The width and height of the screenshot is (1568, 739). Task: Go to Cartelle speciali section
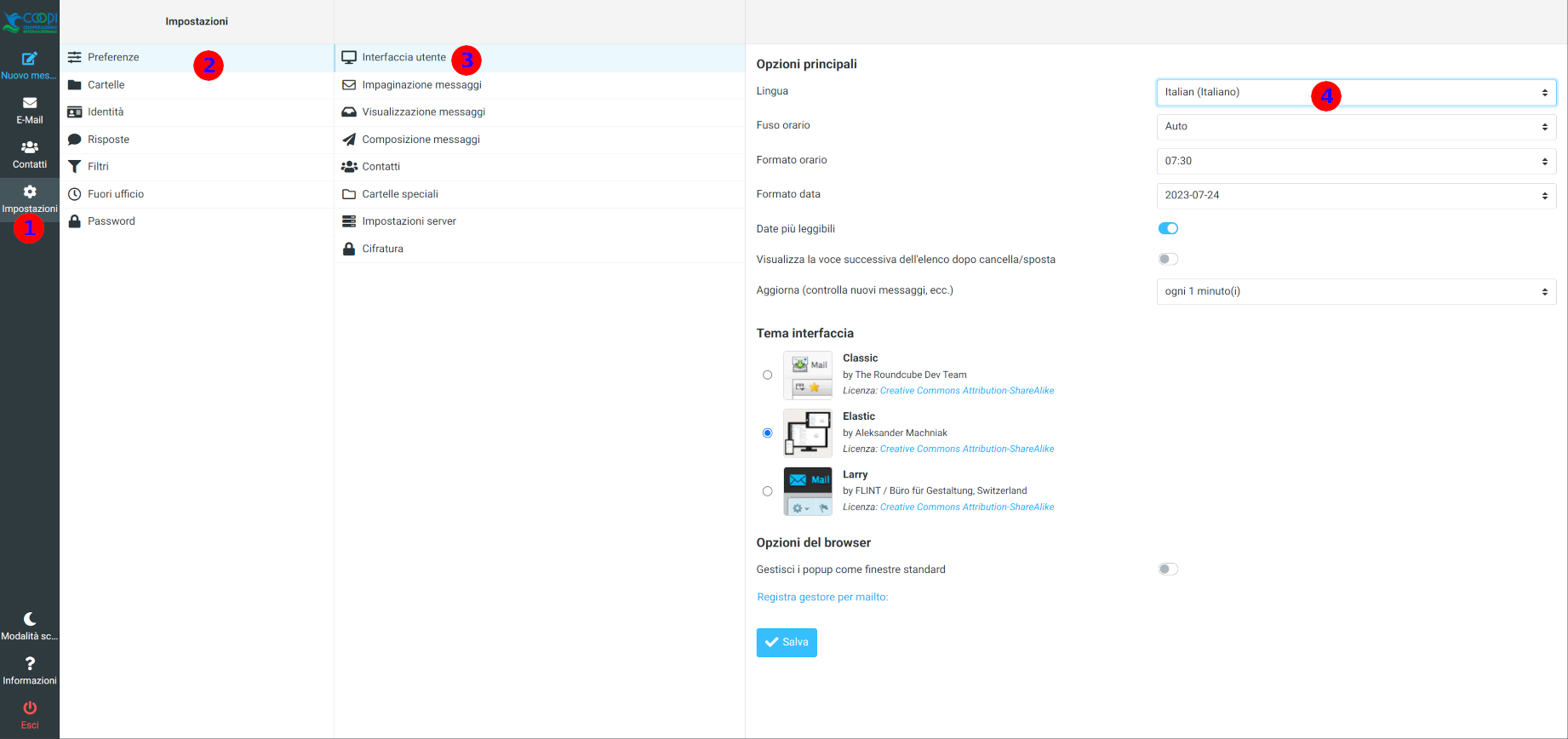(x=400, y=194)
